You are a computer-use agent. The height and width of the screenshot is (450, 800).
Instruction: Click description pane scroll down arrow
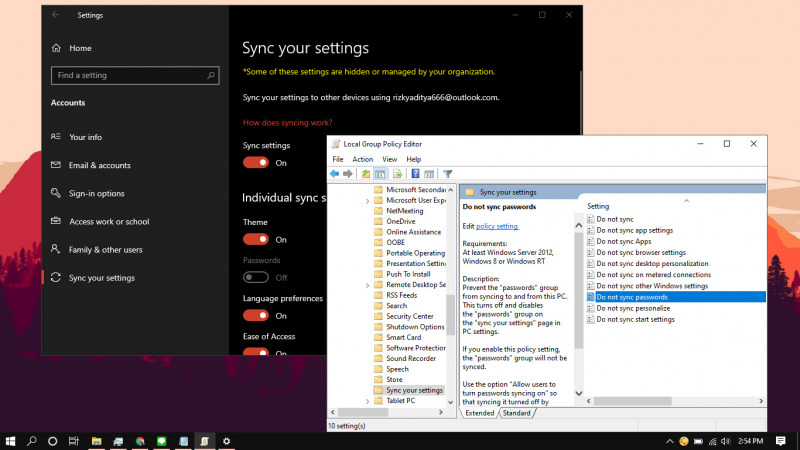pyautogui.click(x=579, y=393)
